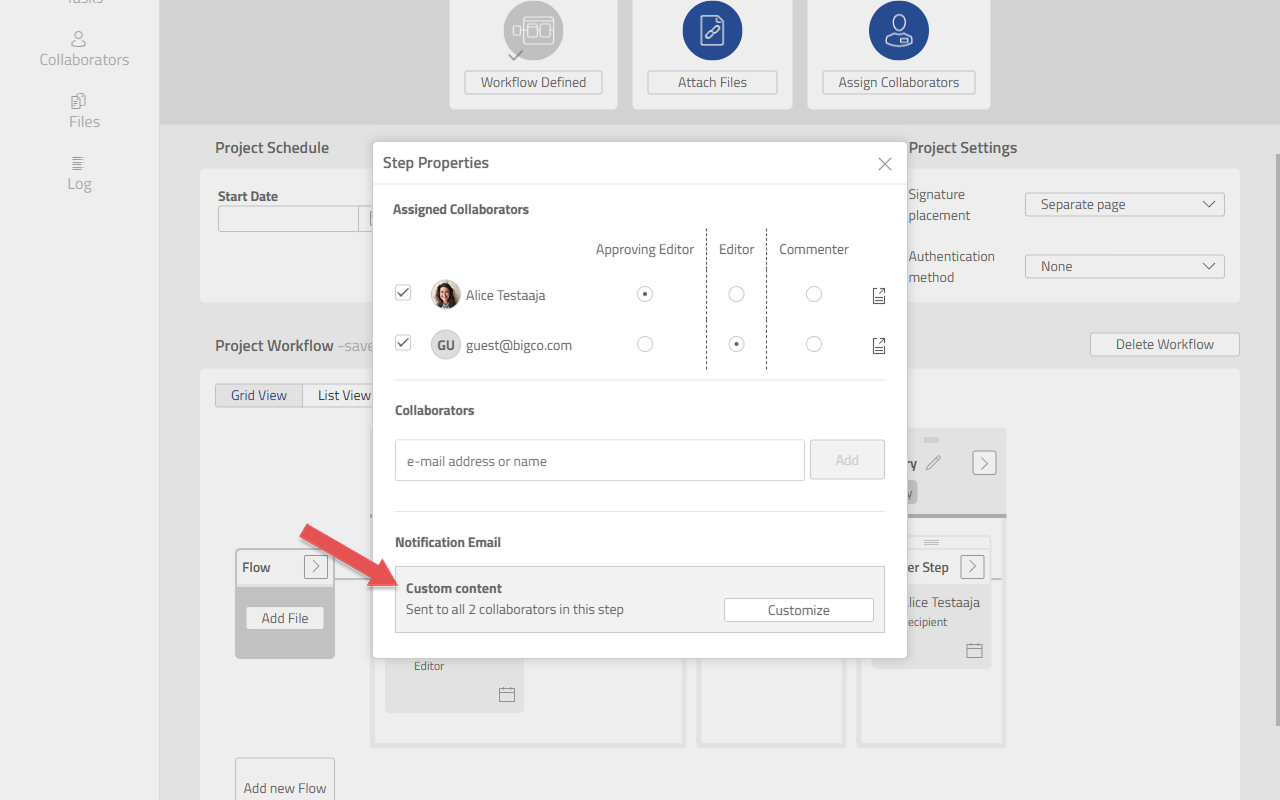
Task: Open the Files sidebar section
Action: 84,111
